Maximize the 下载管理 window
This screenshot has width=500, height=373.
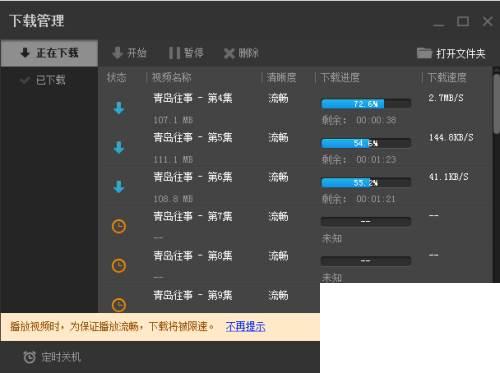point(463,22)
